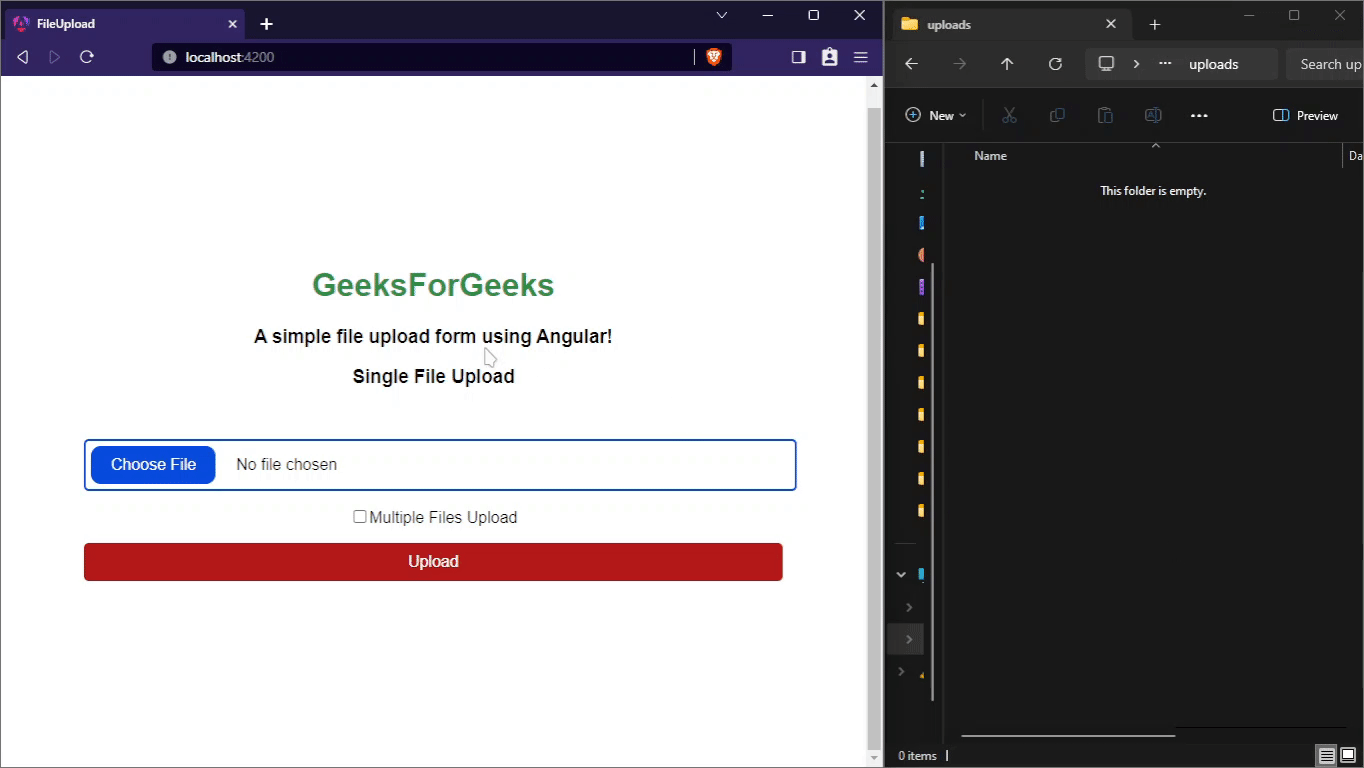This screenshot has height=768, width=1364.
Task: Click the red Upload button
Action: coord(433,562)
